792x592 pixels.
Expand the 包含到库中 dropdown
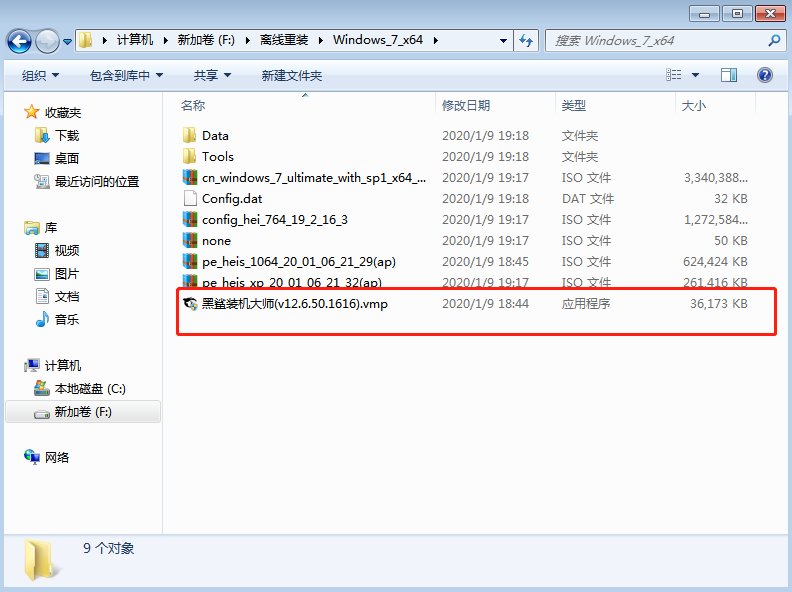point(126,75)
